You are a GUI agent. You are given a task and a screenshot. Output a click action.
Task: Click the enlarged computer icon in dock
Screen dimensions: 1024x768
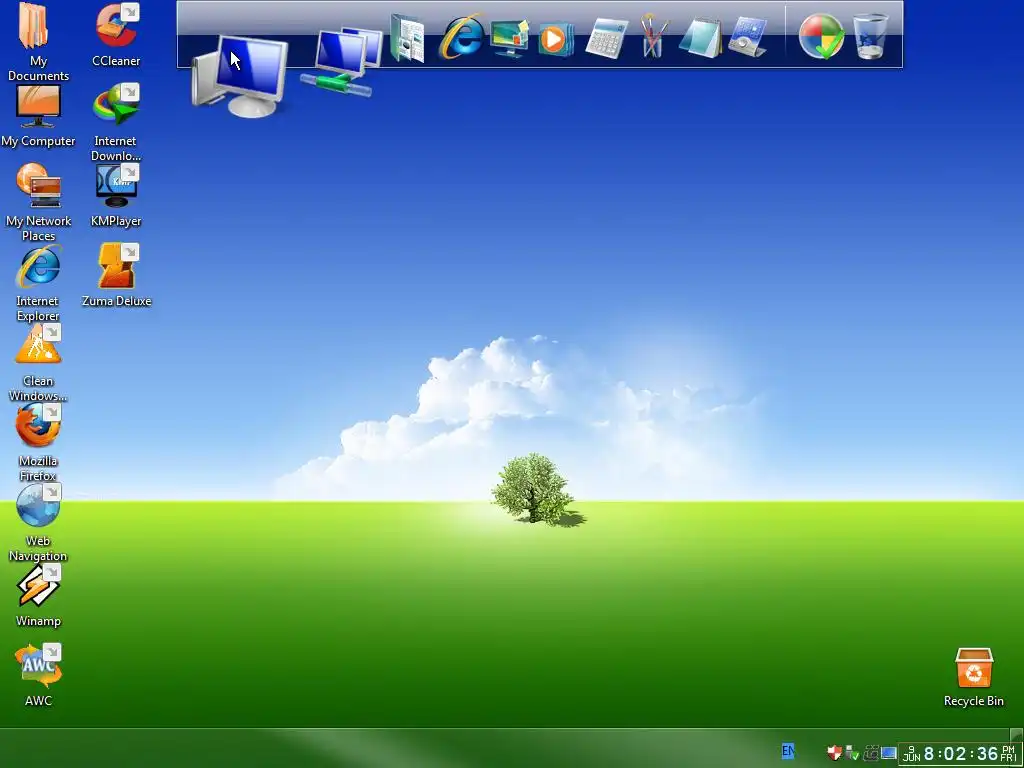240,76
